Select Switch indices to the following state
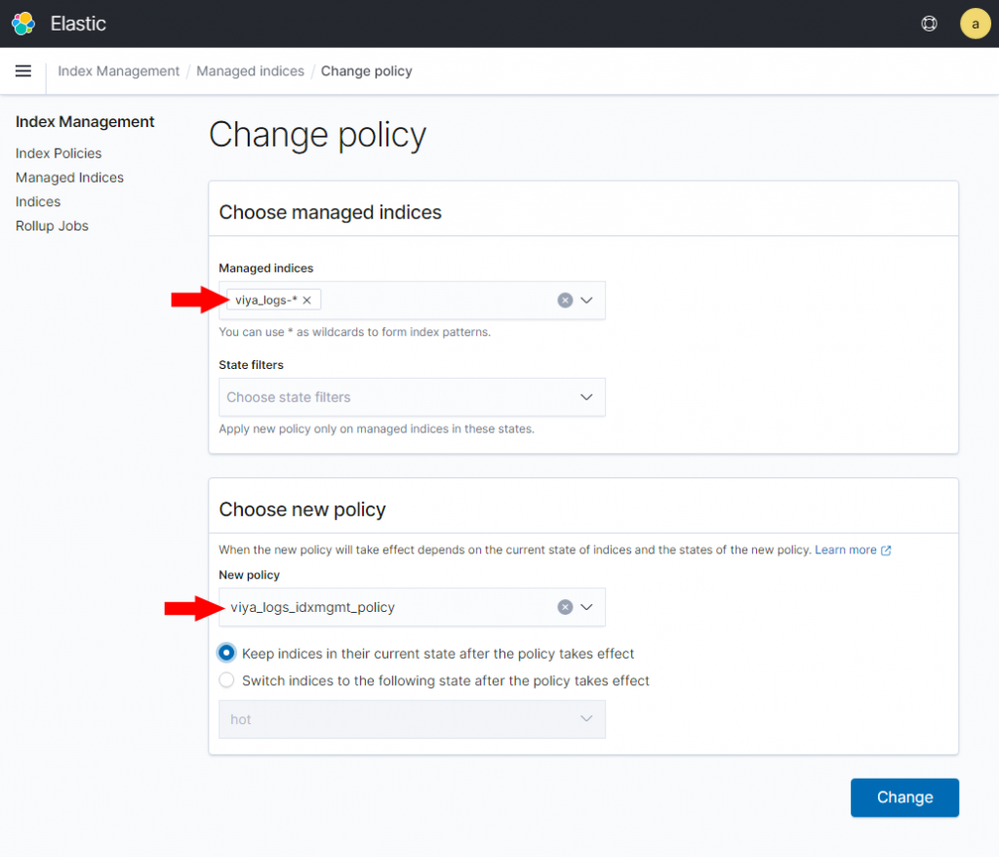Screen dimensions: 999x857 click(226, 680)
